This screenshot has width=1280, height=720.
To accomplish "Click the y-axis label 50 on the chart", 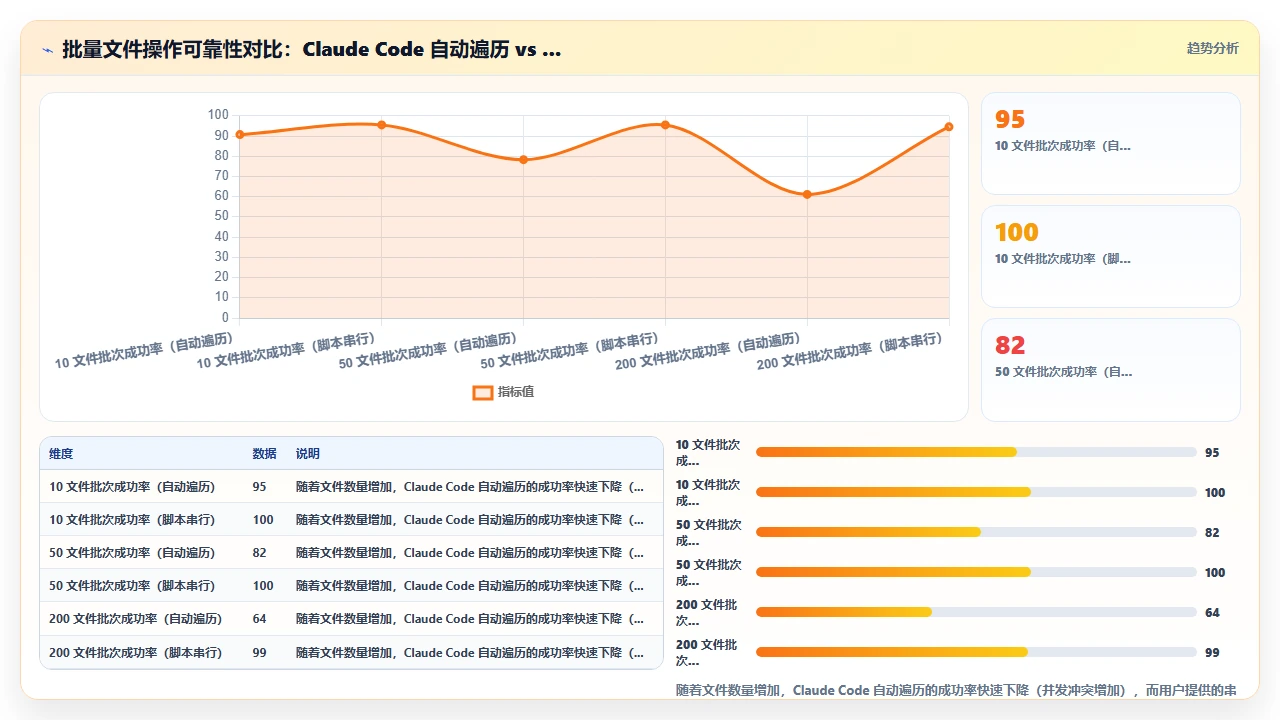I will pyautogui.click(x=221, y=216).
